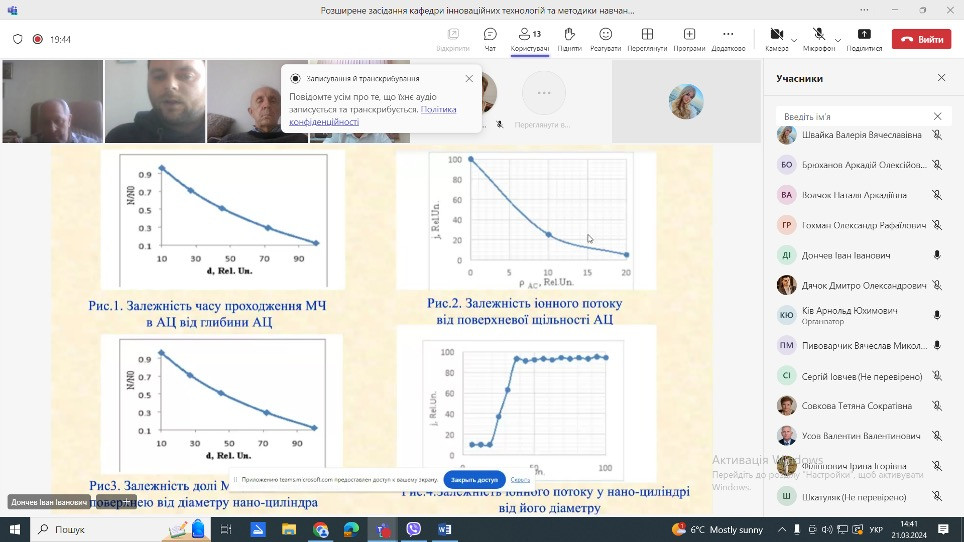This screenshot has width=964, height=542.
Task: Click the blonde woman's avatar tile
Action: (686, 101)
